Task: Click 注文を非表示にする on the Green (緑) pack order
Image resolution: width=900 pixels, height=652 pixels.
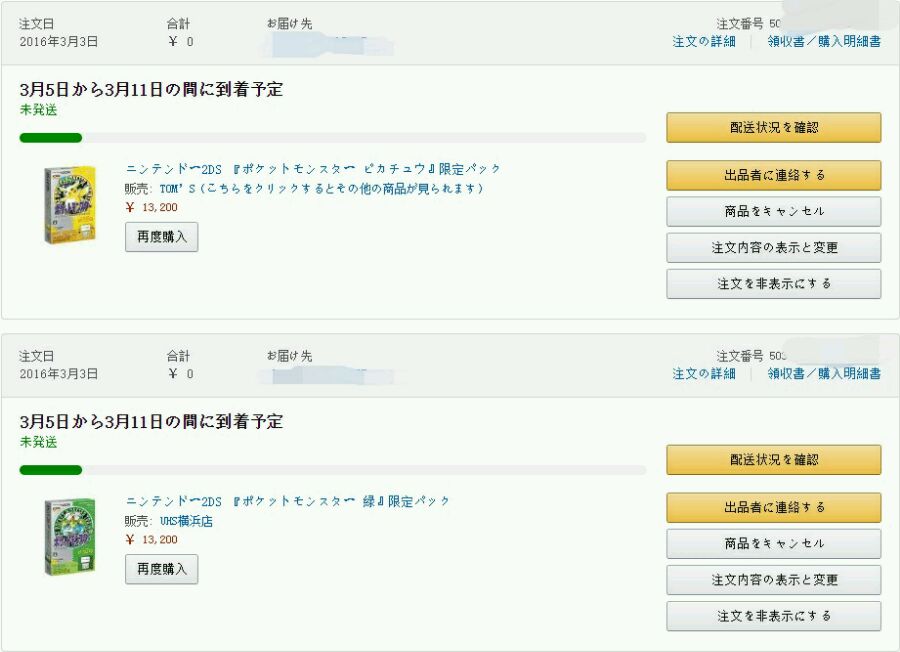Action: [x=773, y=616]
